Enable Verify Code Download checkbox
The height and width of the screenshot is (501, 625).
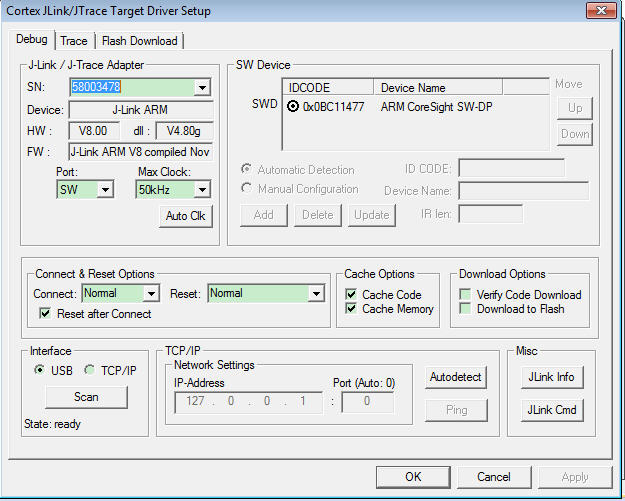tap(465, 294)
